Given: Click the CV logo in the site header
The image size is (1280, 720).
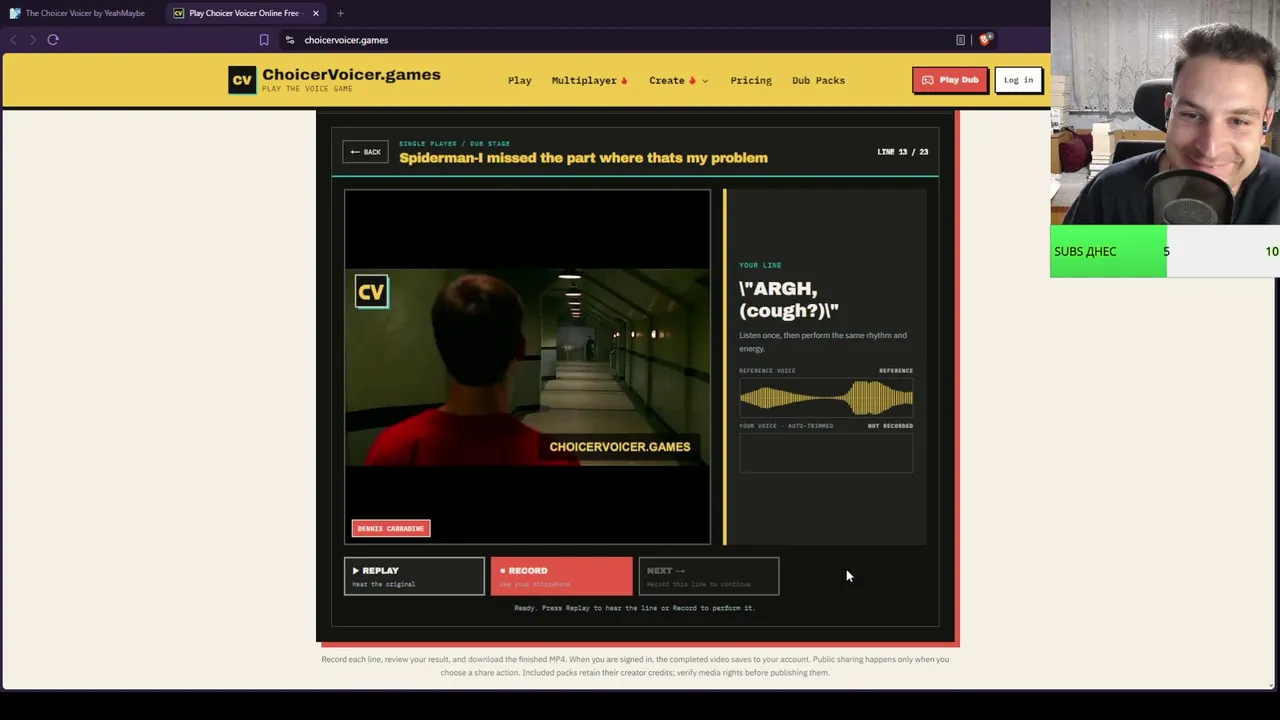Looking at the screenshot, I should (242, 80).
